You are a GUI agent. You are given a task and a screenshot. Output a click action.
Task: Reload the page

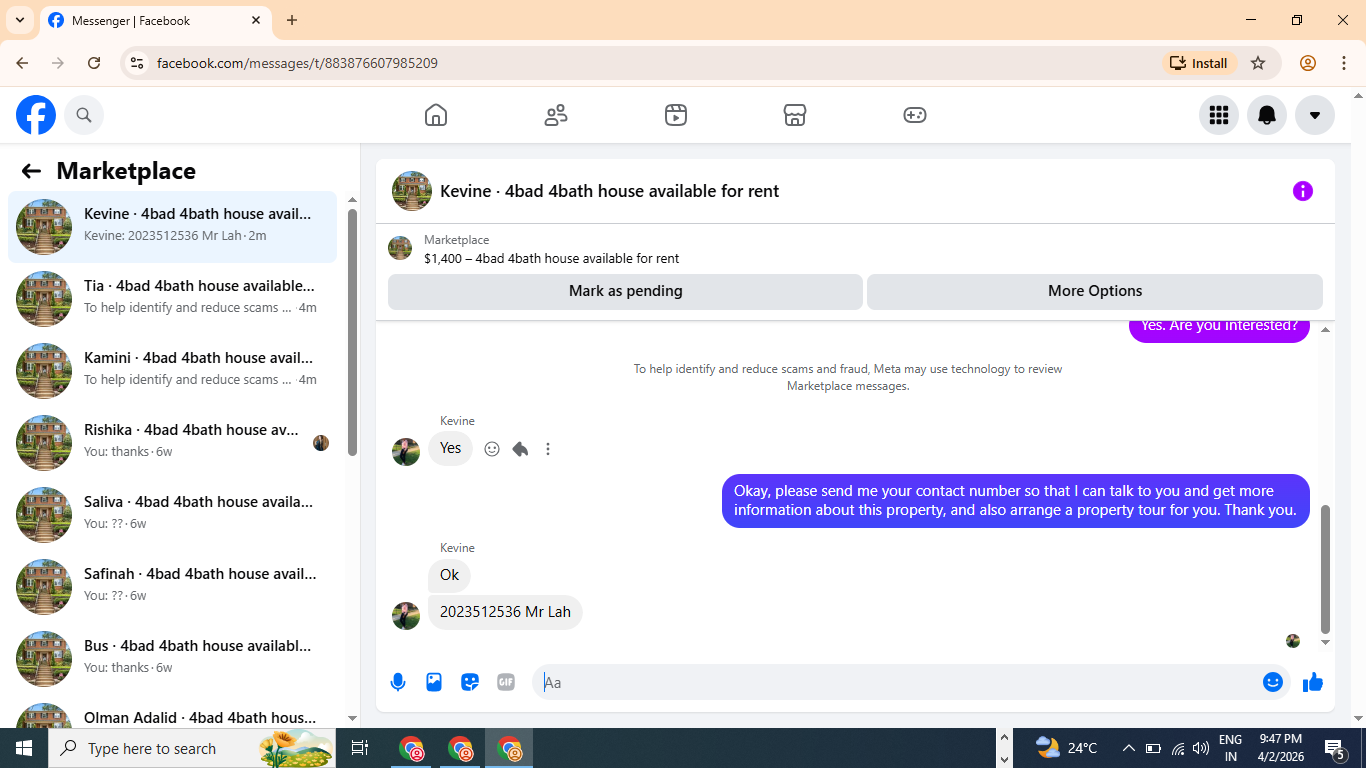pos(94,63)
